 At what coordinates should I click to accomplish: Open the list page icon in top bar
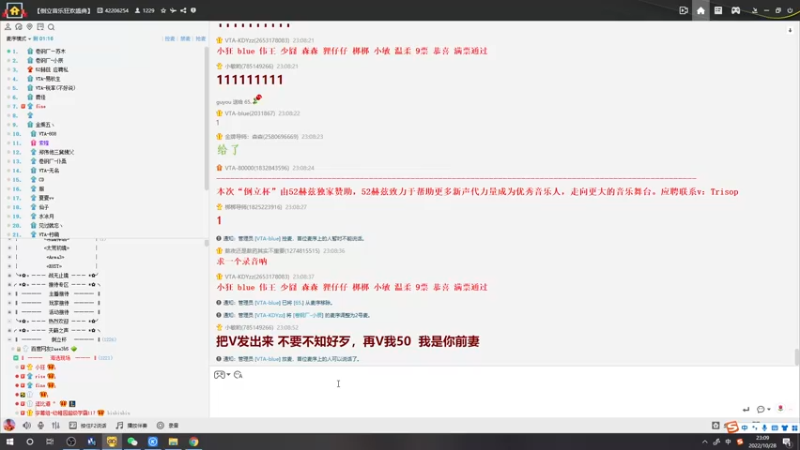pyautogui.click(x=718, y=10)
